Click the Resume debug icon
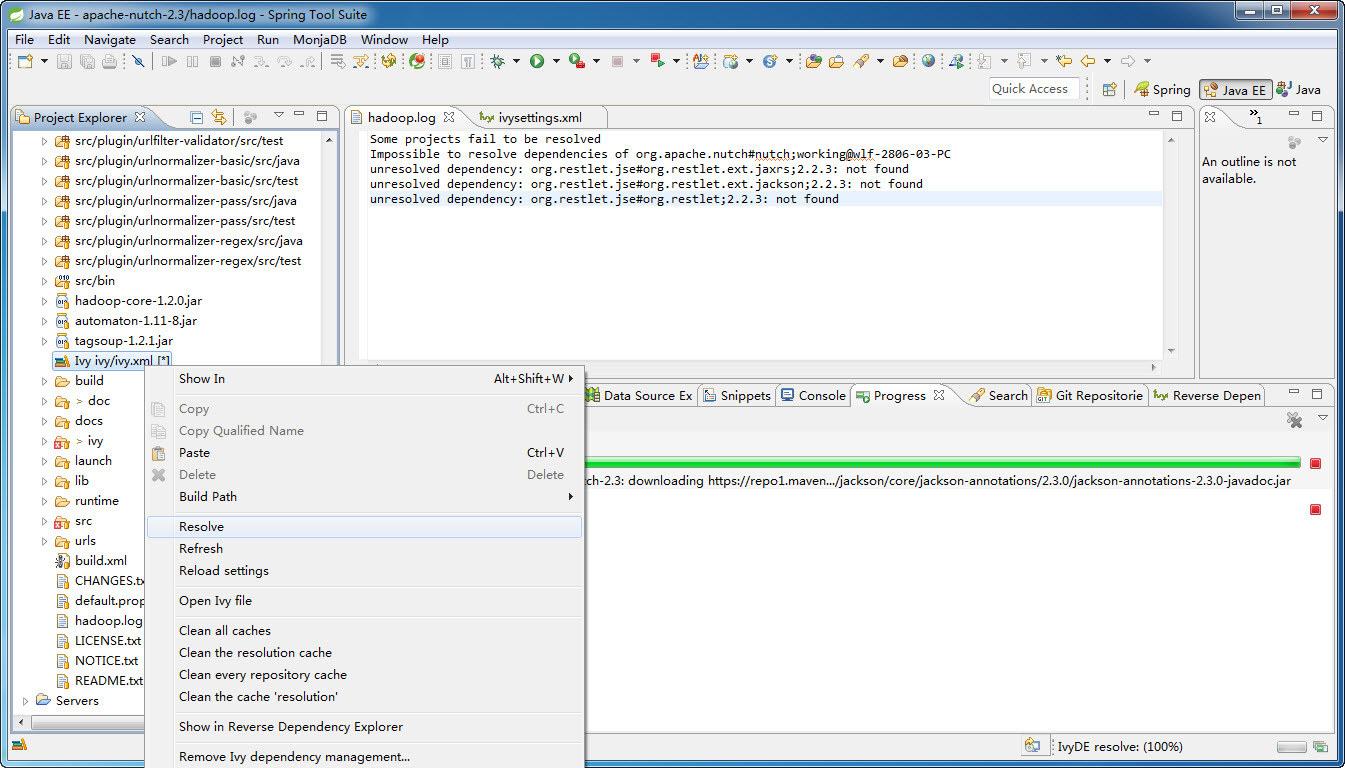 169,61
